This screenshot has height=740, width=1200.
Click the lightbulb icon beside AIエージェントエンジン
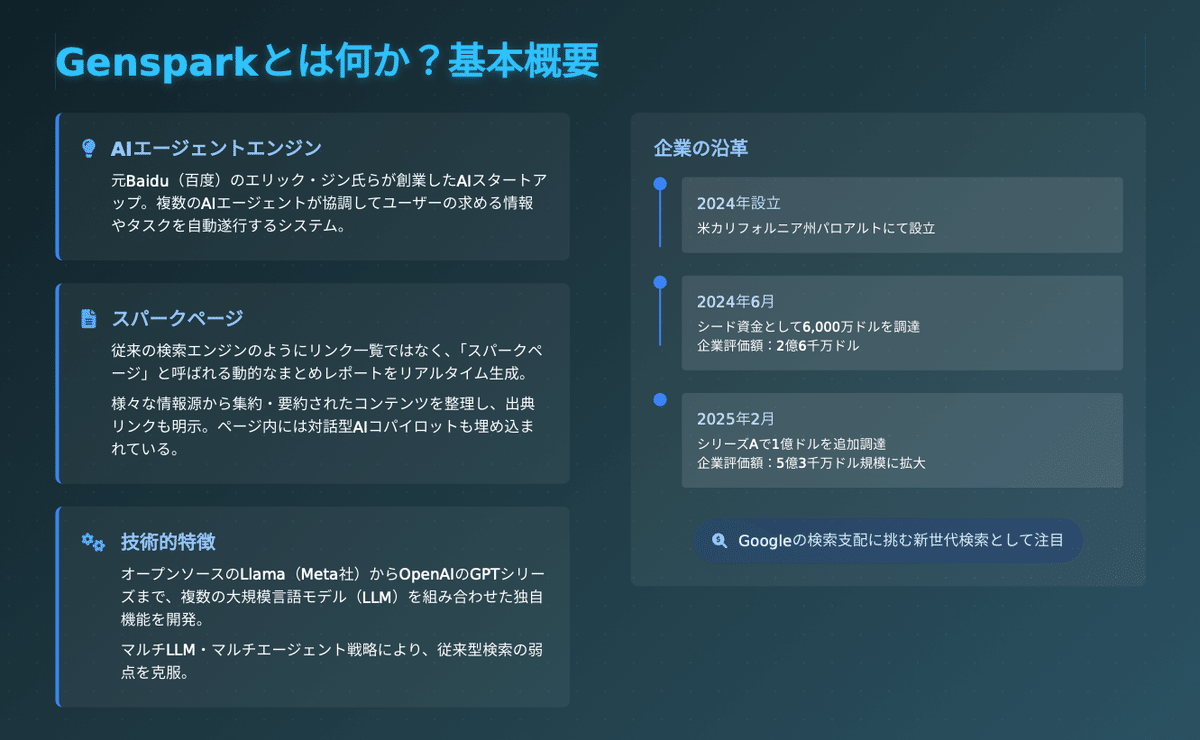pos(88,147)
